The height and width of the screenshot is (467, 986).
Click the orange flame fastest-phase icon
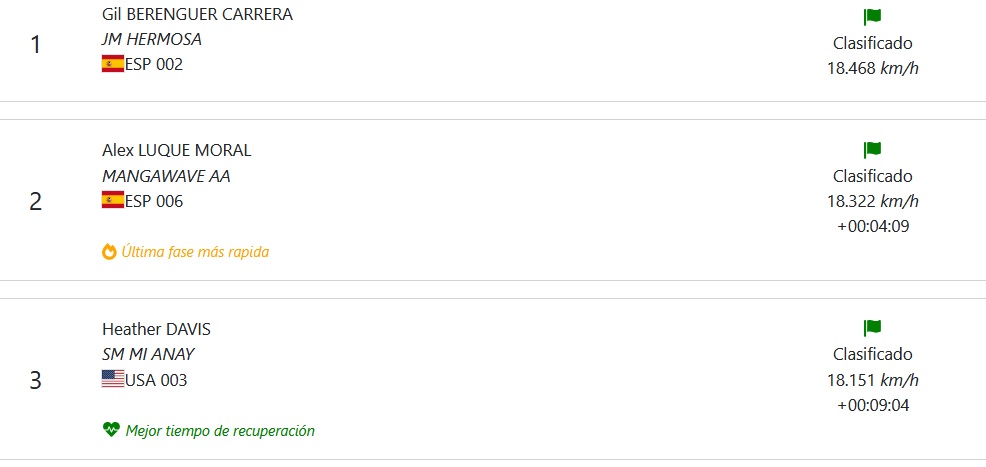click(110, 252)
